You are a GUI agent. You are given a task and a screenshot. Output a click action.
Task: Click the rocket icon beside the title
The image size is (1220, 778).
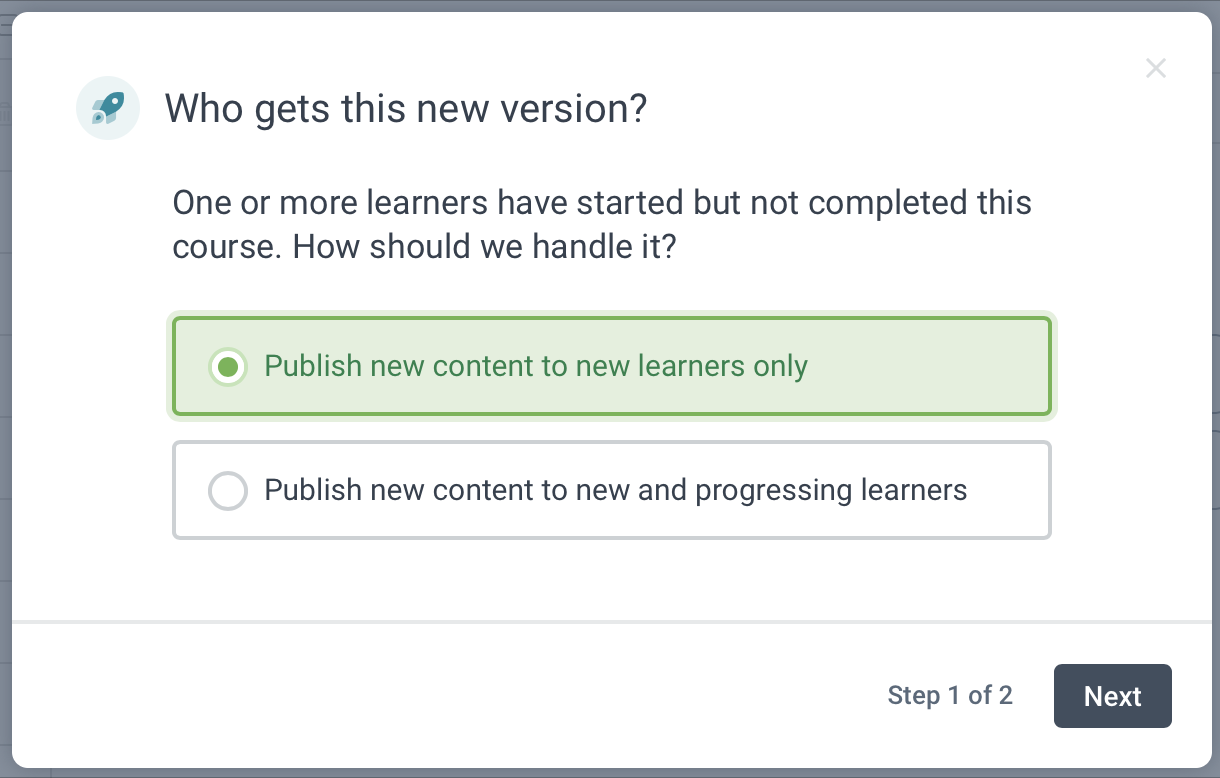point(108,107)
